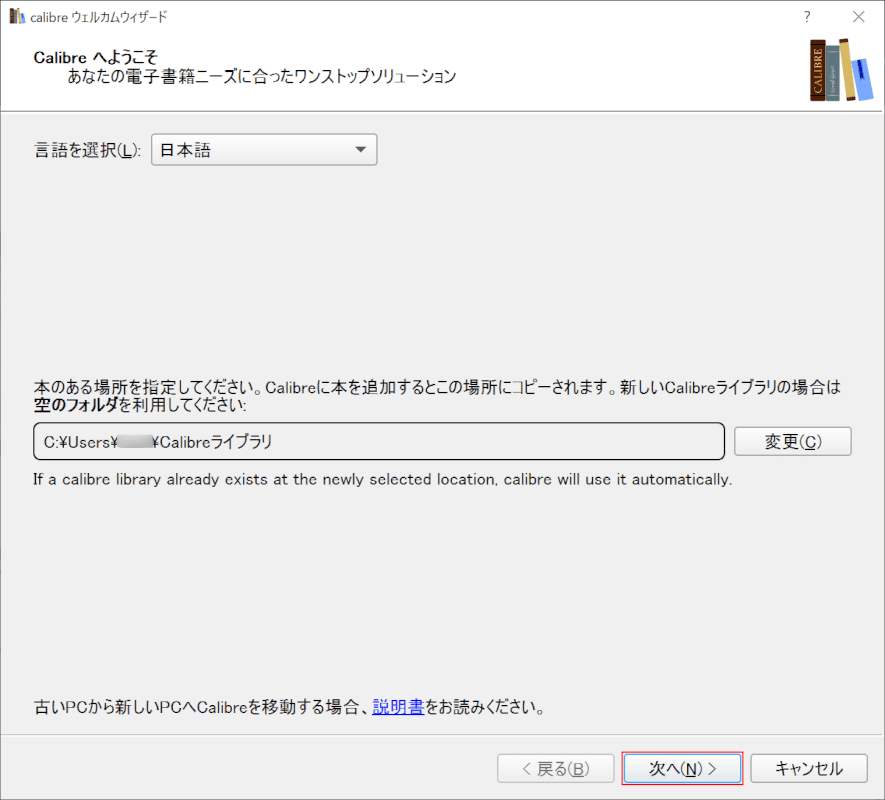Click the Calibre へようこそ heading
This screenshot has height=800, width=885.
click(95, 57)
